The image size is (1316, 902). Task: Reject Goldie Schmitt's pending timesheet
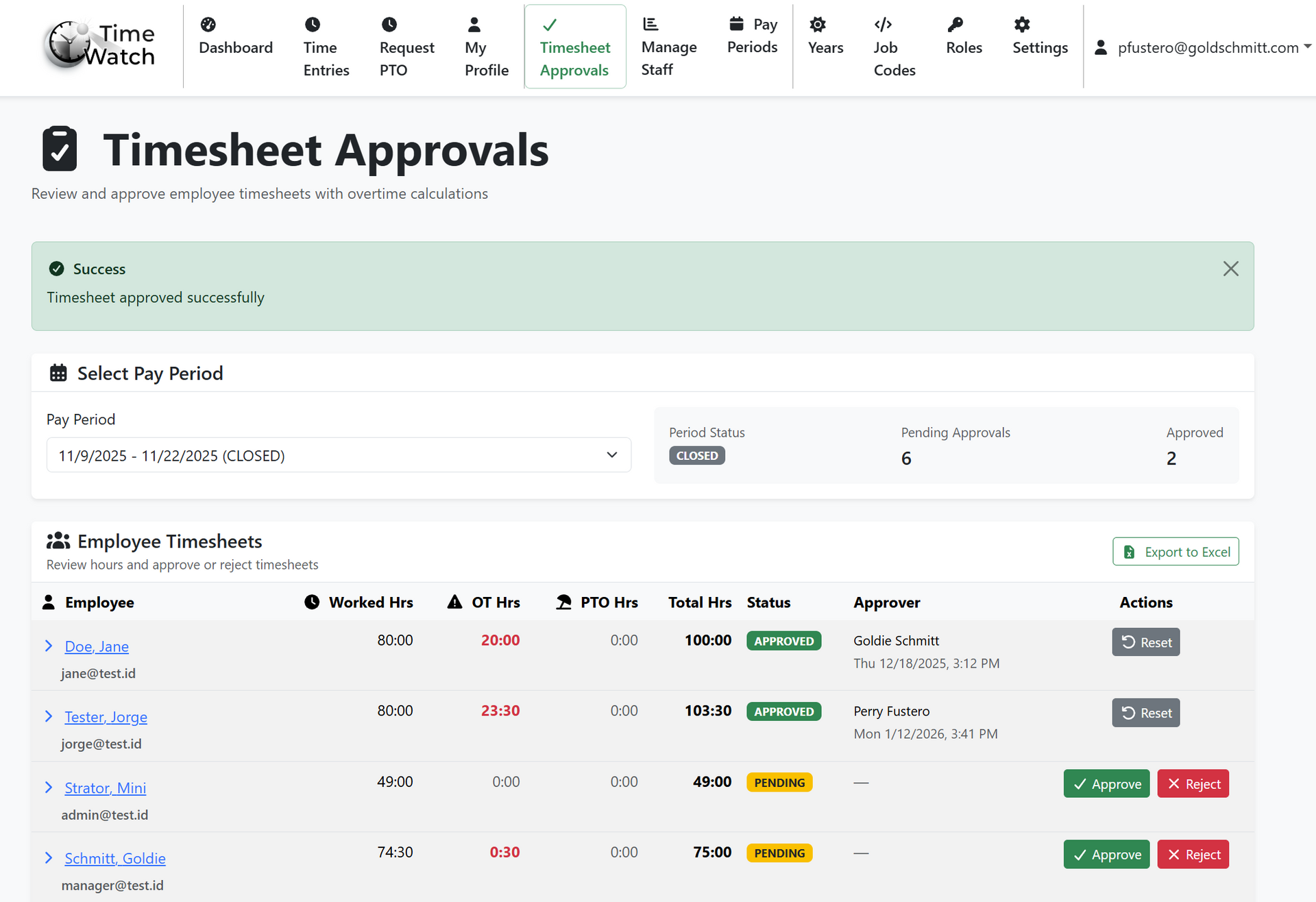pyautogui.click(x=1193, y=855)
